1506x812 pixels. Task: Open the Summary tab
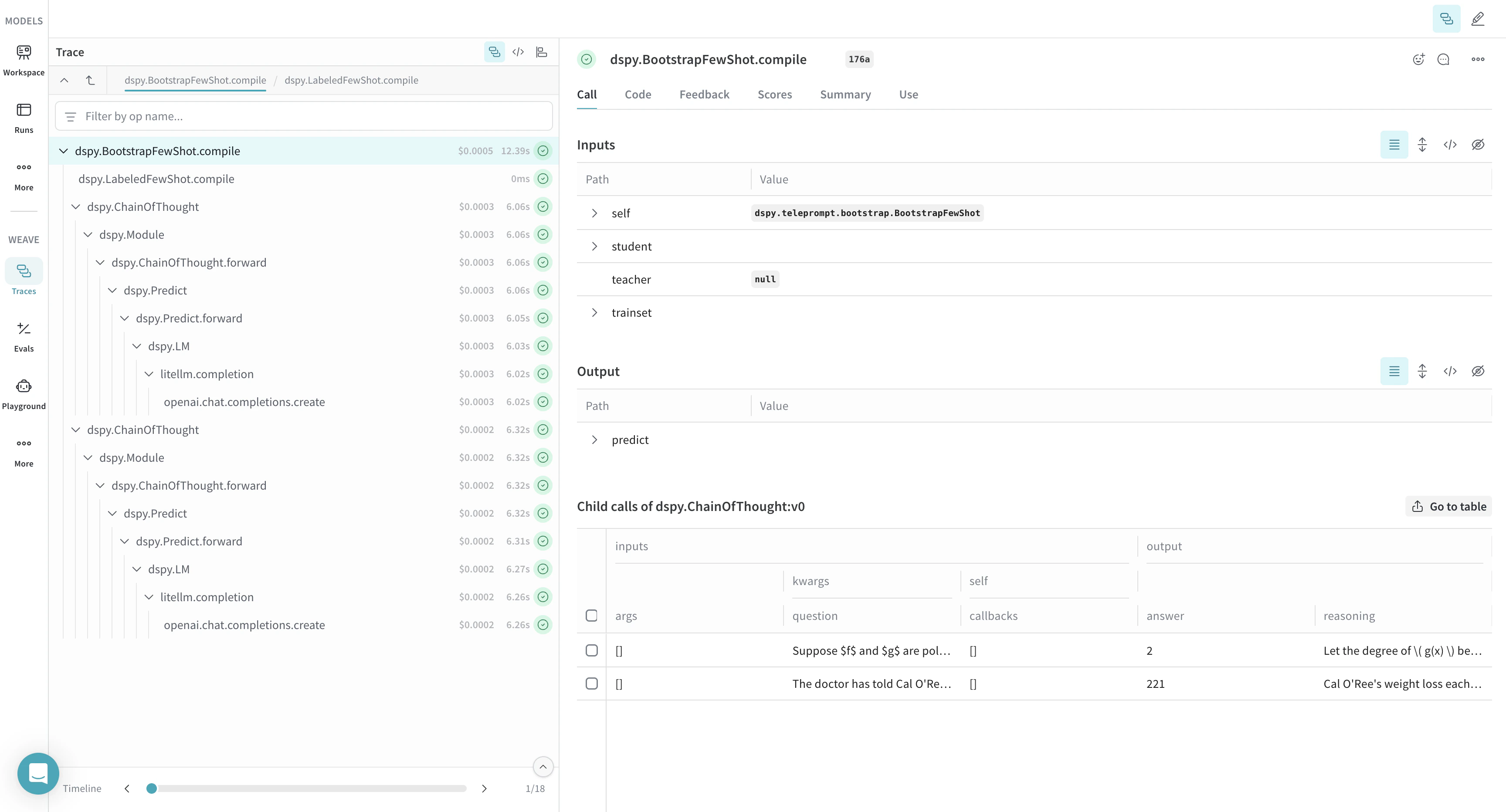[x=845, y=94]
